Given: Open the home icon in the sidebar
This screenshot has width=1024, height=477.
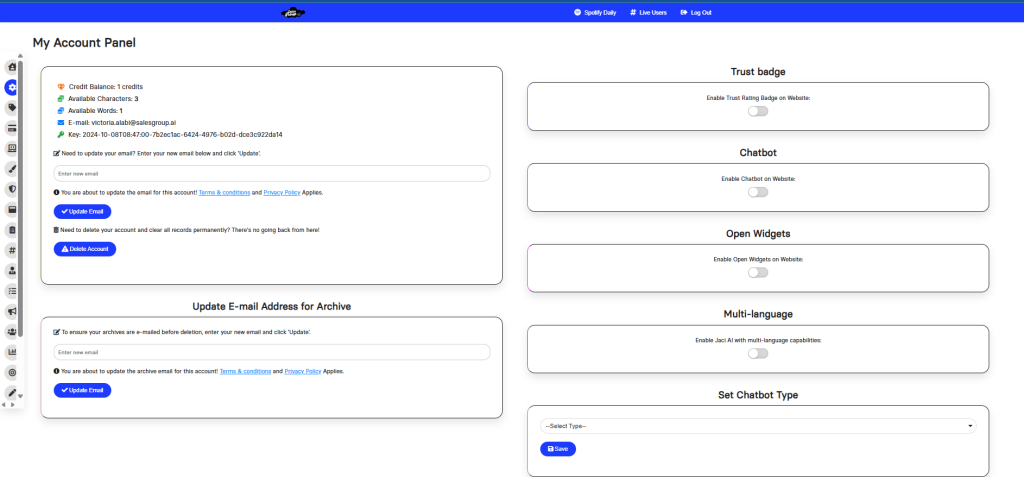Looking at the screenshot, I should point(12,67).
